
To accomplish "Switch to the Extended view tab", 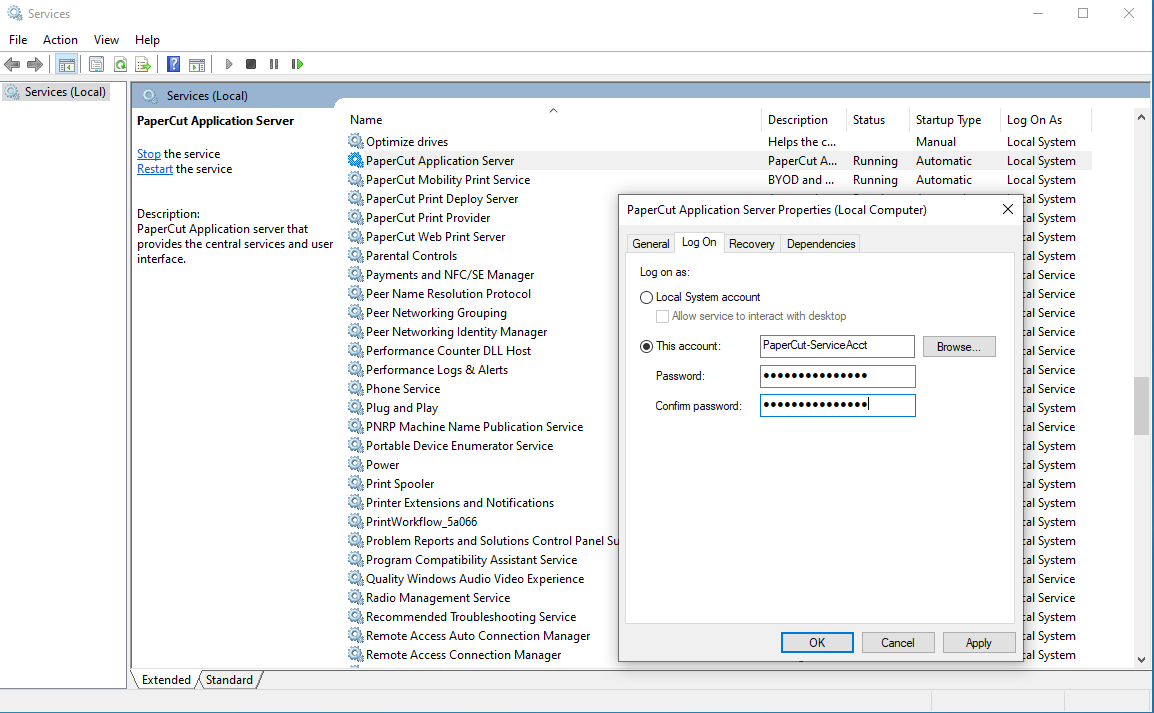I will [166, 680].
